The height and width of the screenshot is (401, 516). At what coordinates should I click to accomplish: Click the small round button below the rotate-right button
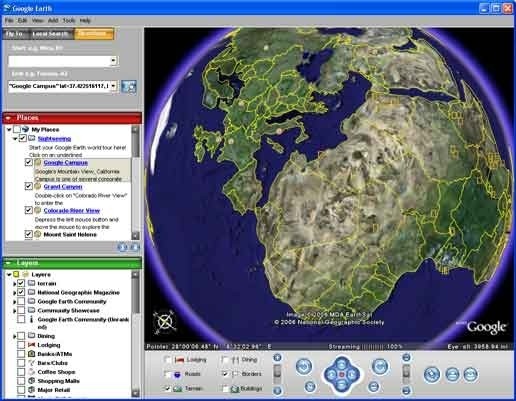click(x=373, y=386)
